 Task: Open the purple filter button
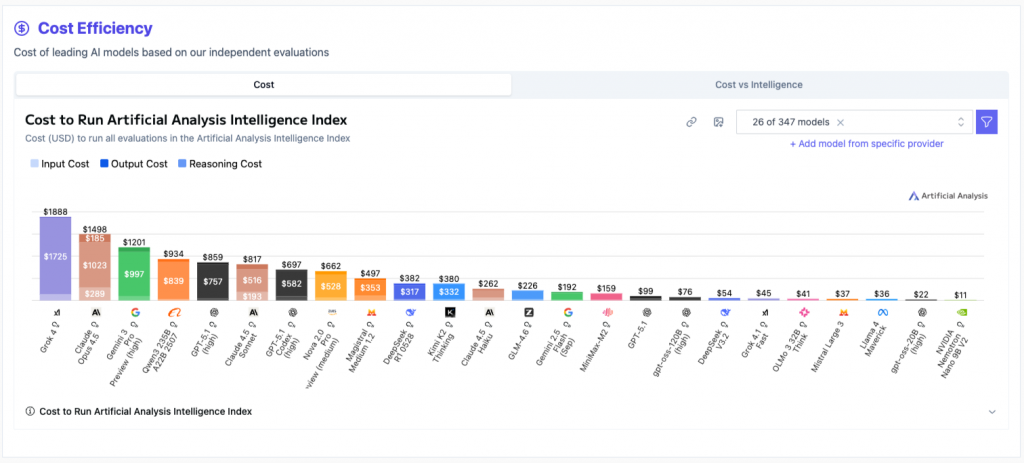(986, 122)
